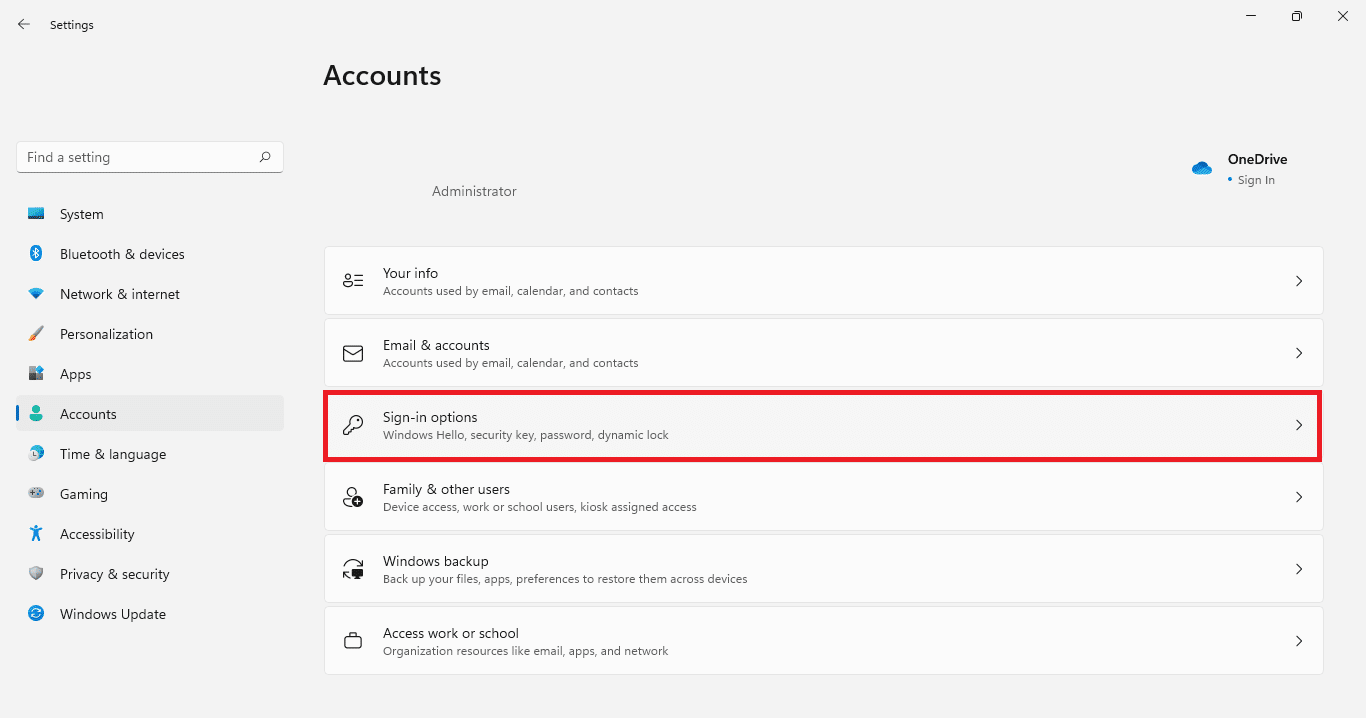
Task: Open the Gaming controller icon
Action: tap(36, 494)
